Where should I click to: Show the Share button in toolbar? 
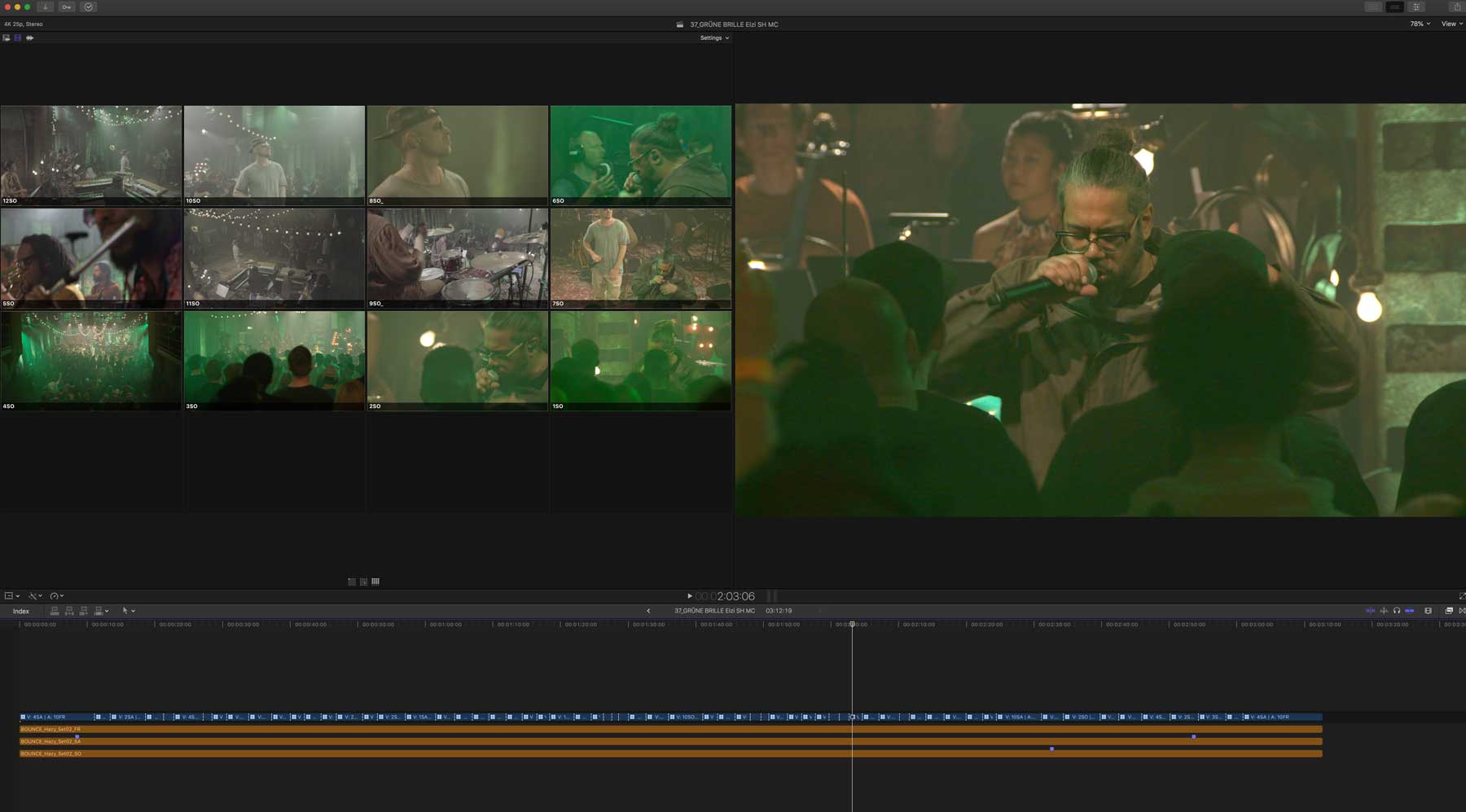click(x=1457, y=7)
